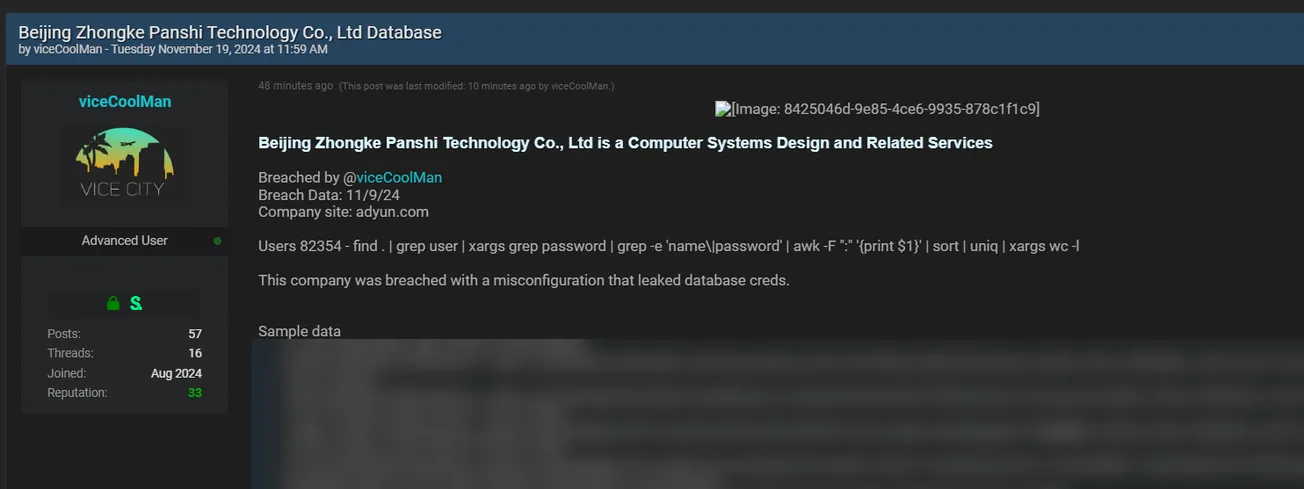Click the threads count value 16
This screenshot has height=489, width=1304.
pyautogui.click(x=195, y=353)
